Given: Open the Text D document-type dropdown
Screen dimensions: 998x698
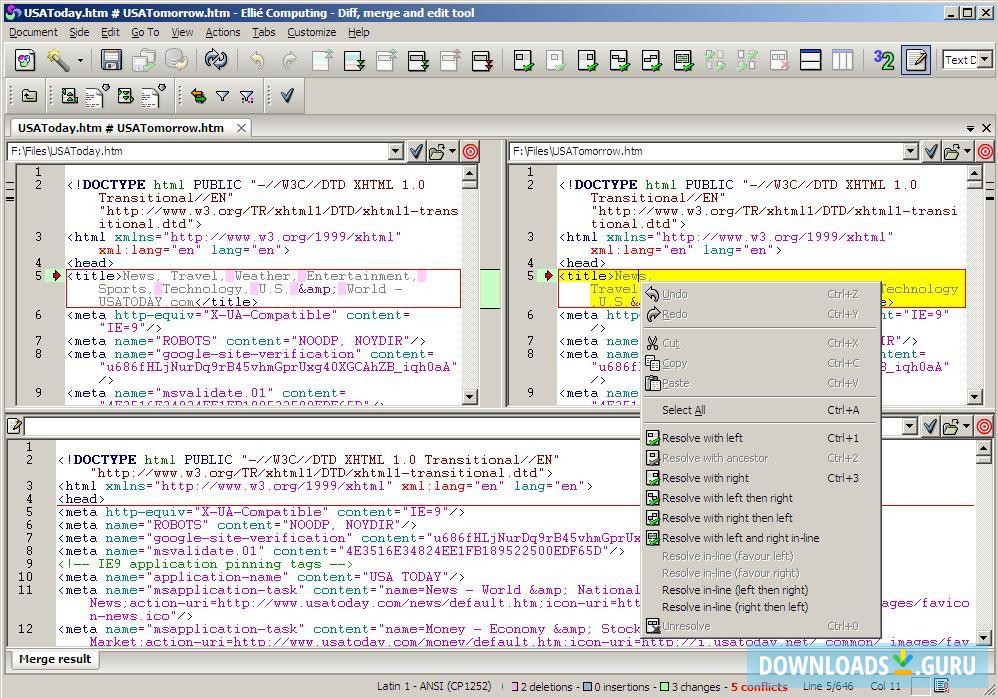Looking at the screenshot, I should tap(985, 60).
